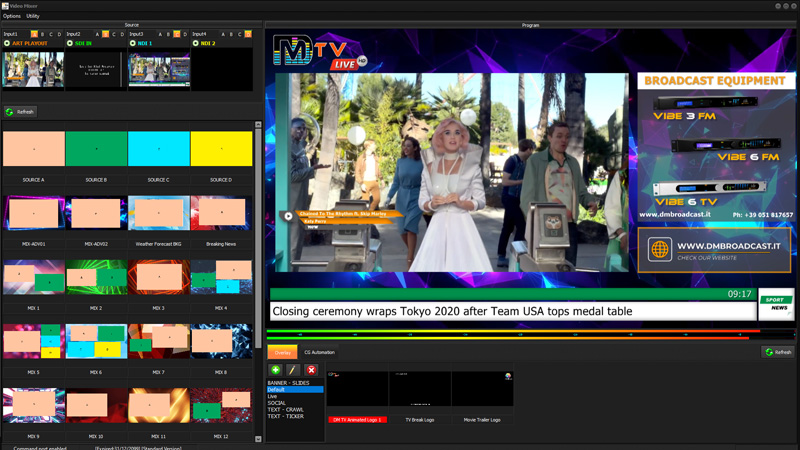The image size is (800, 450).
Task: Select the MIX 8 layout preset
Action: (x=221, y=341)
